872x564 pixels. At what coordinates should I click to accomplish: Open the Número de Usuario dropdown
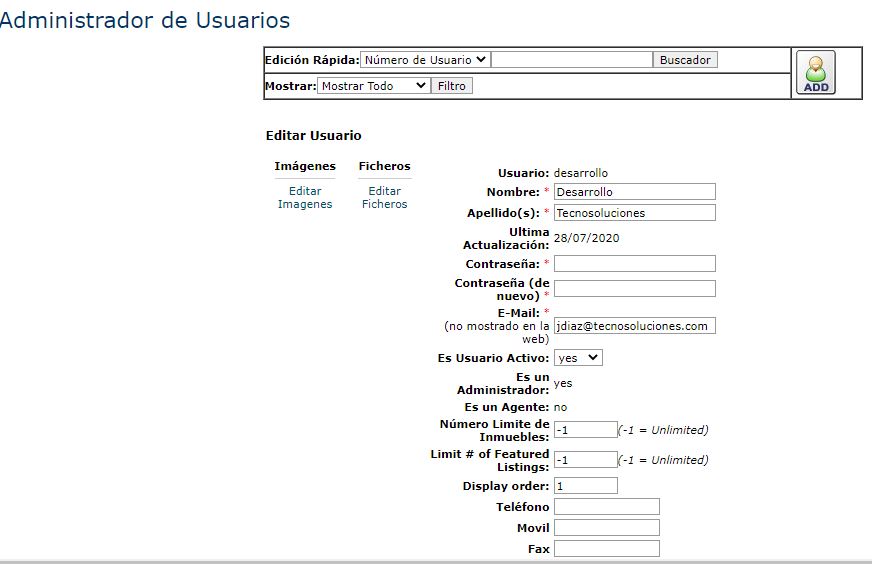425,60
